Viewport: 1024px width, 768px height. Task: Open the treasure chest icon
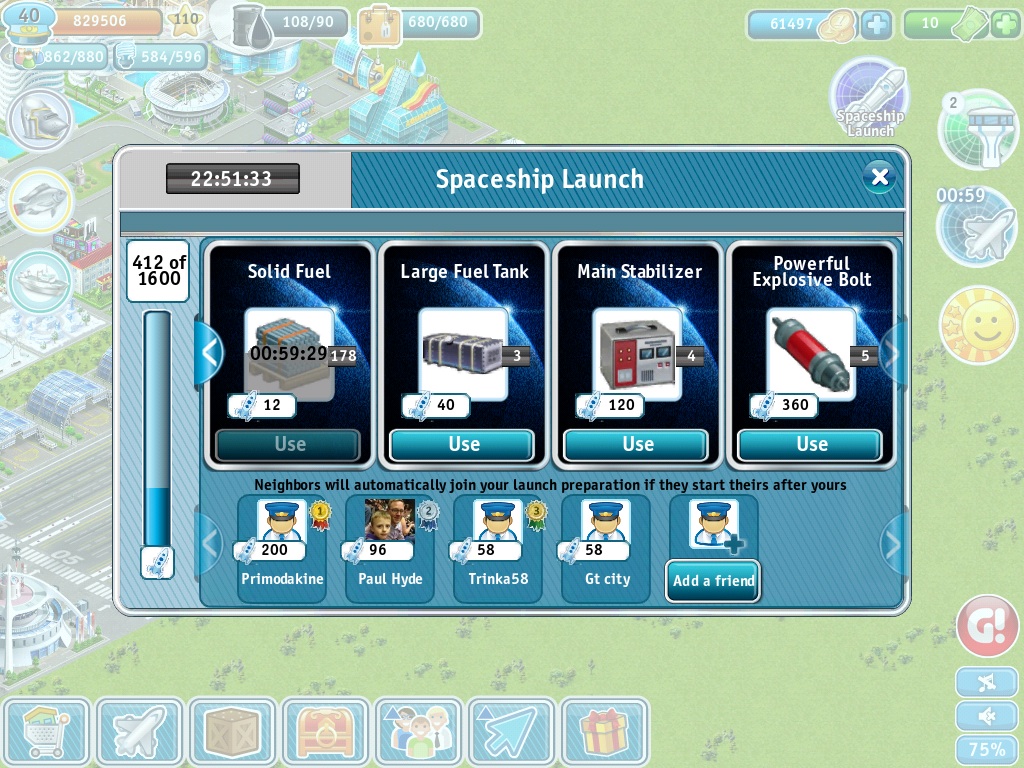point(325,732)
